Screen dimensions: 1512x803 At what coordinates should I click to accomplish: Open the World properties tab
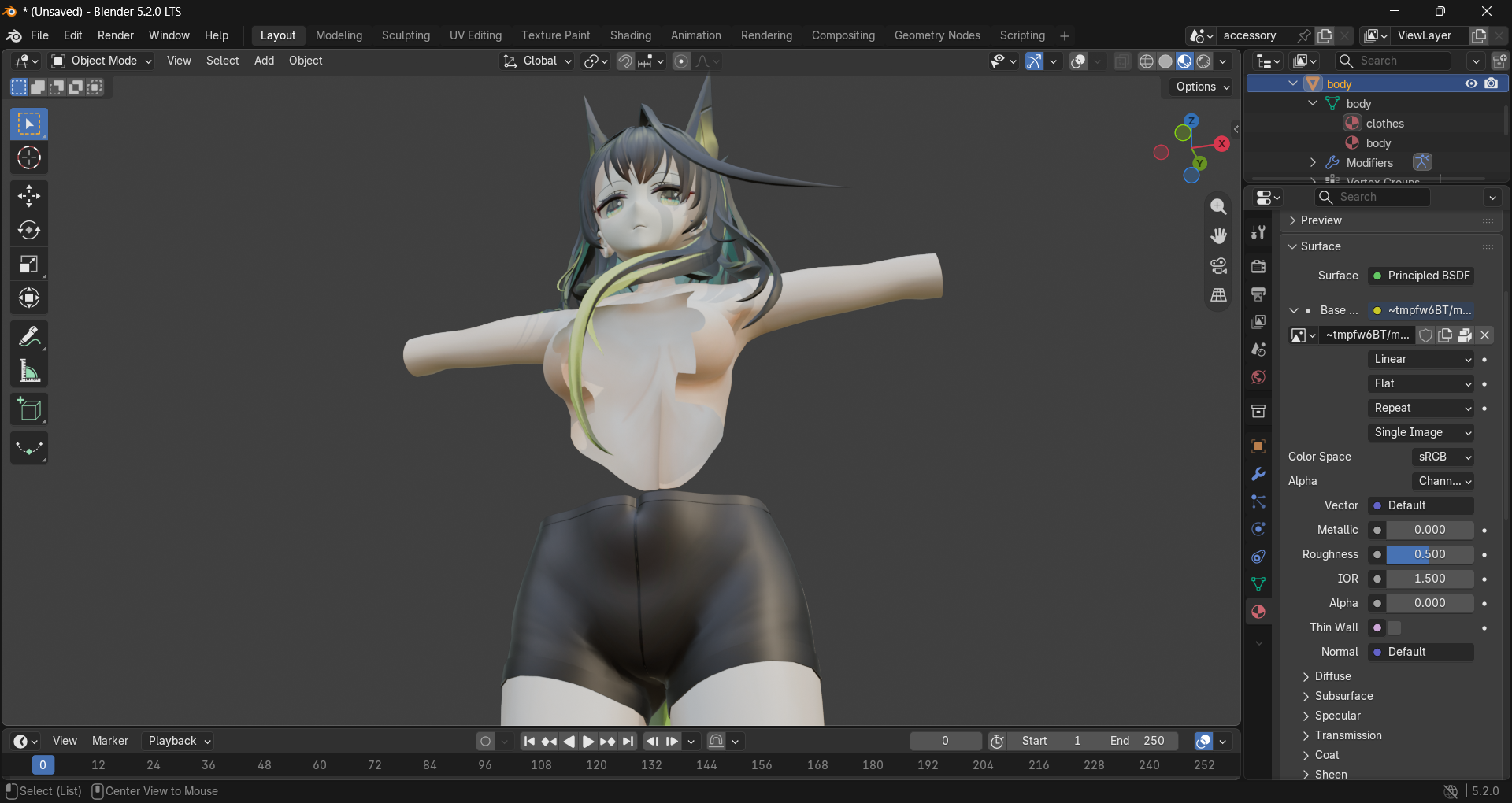click(1258, 378)
